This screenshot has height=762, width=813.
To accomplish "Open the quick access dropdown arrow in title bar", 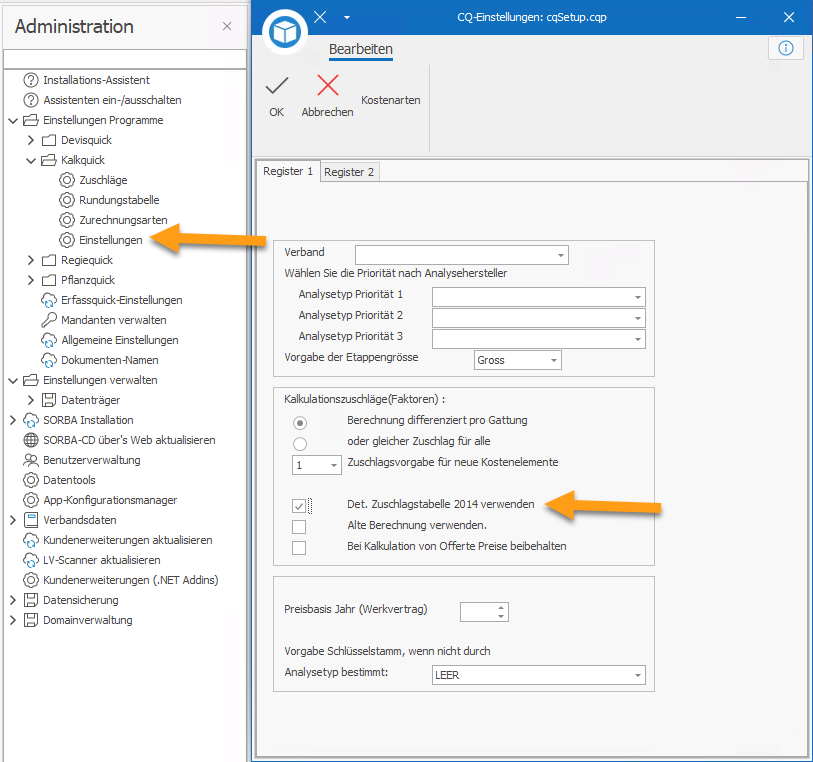I will pyautogui.click(x=347, y=18).
